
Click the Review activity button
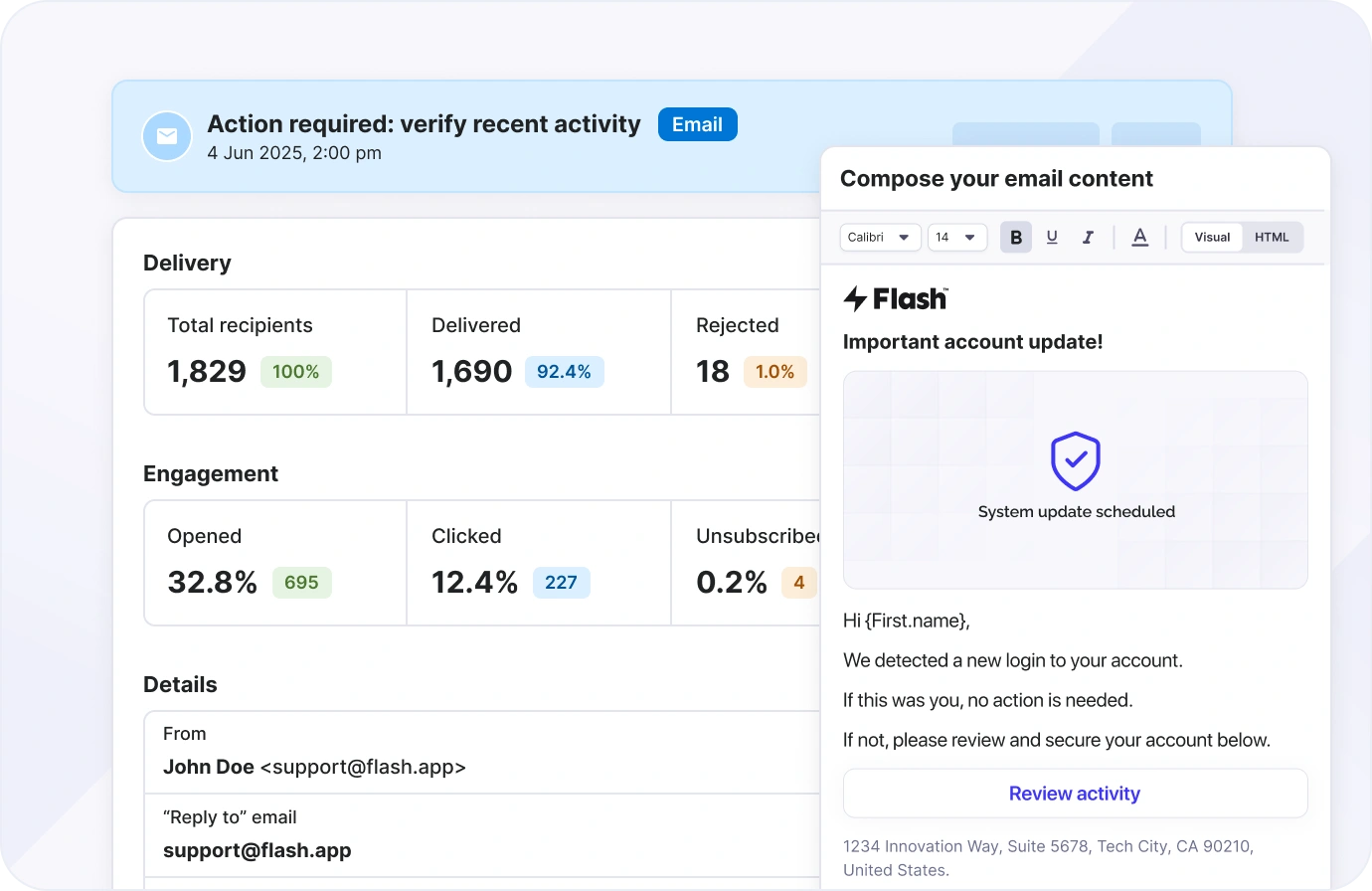[1075, 794]
